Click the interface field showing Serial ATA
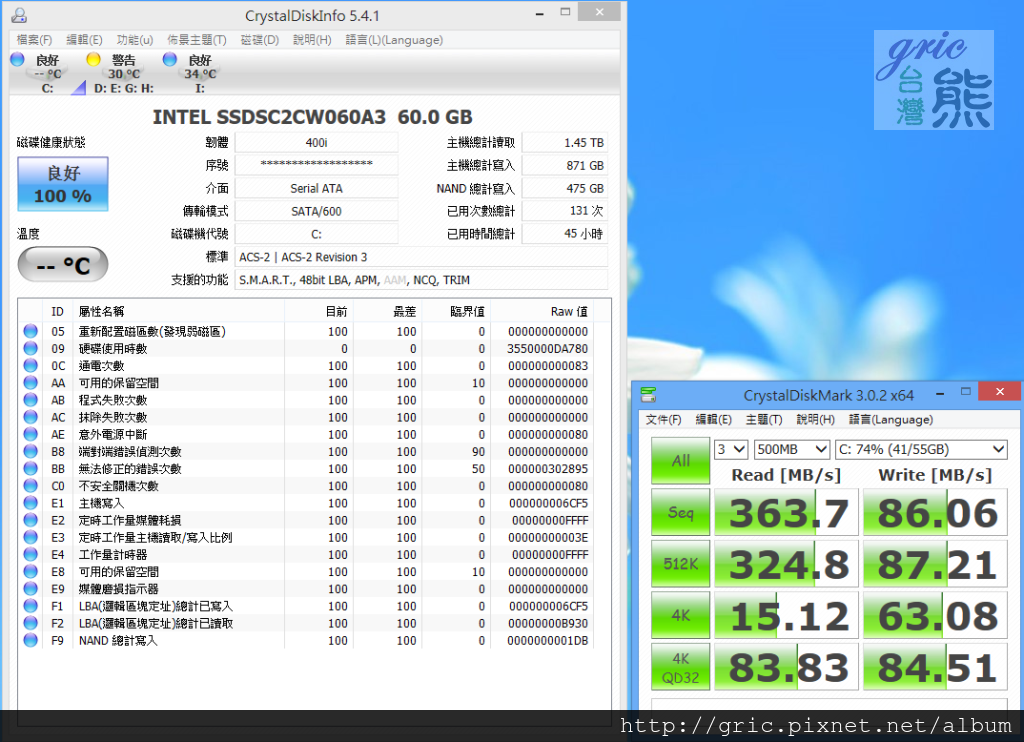This screenshot has height=742, width=1024. click(316, 188)
